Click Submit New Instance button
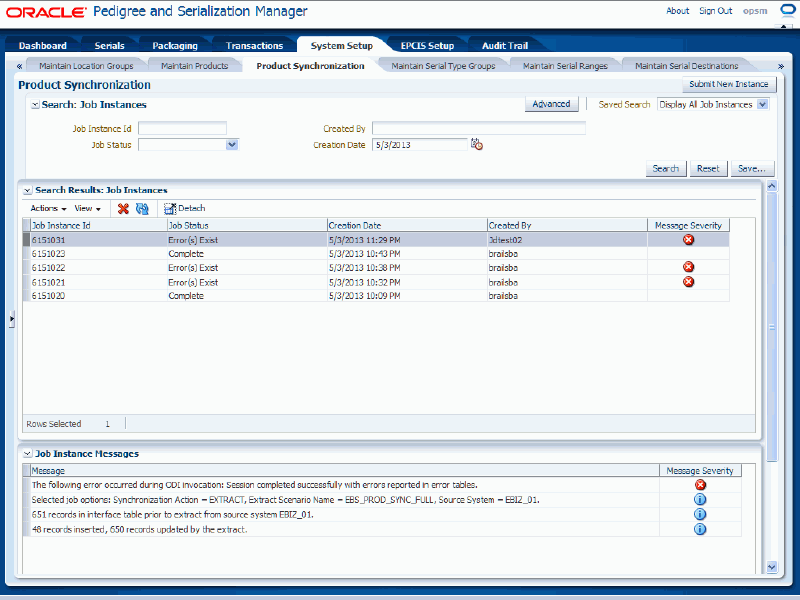 [x=729, y=84]
